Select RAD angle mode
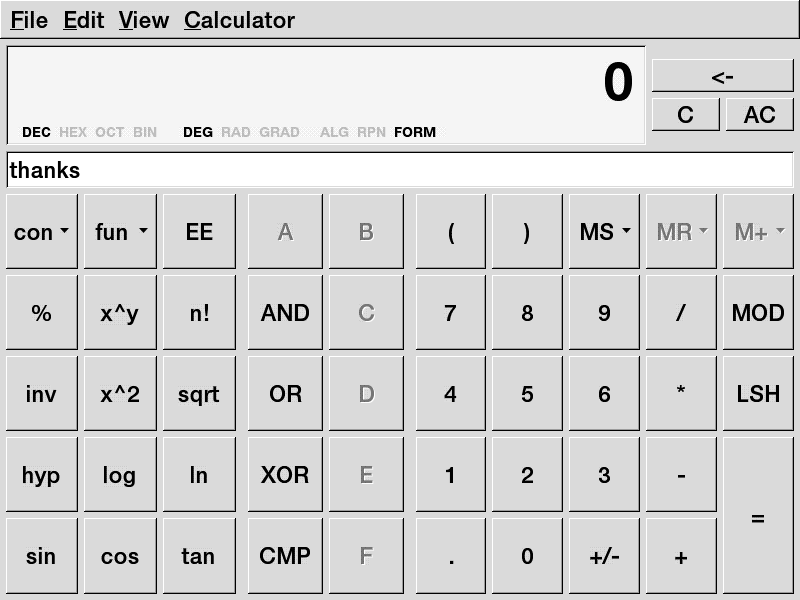This screenshot has height=600, width=800. 236,132
